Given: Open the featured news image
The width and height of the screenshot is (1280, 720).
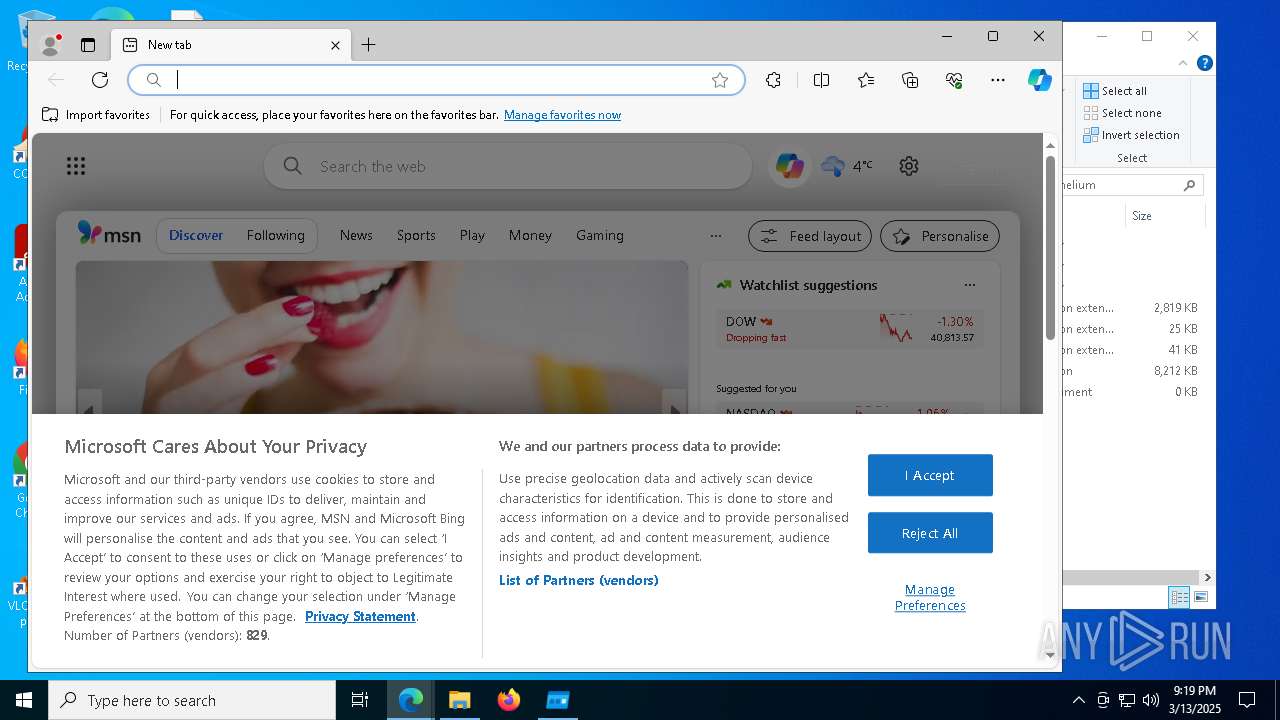Looking at the screenshot, I should pyautogui.click(x=382, y=338).
